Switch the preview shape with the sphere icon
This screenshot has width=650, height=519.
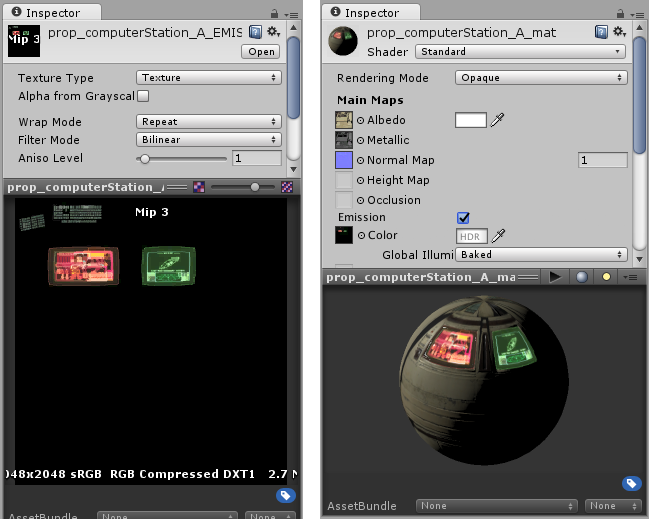[582, 277]
